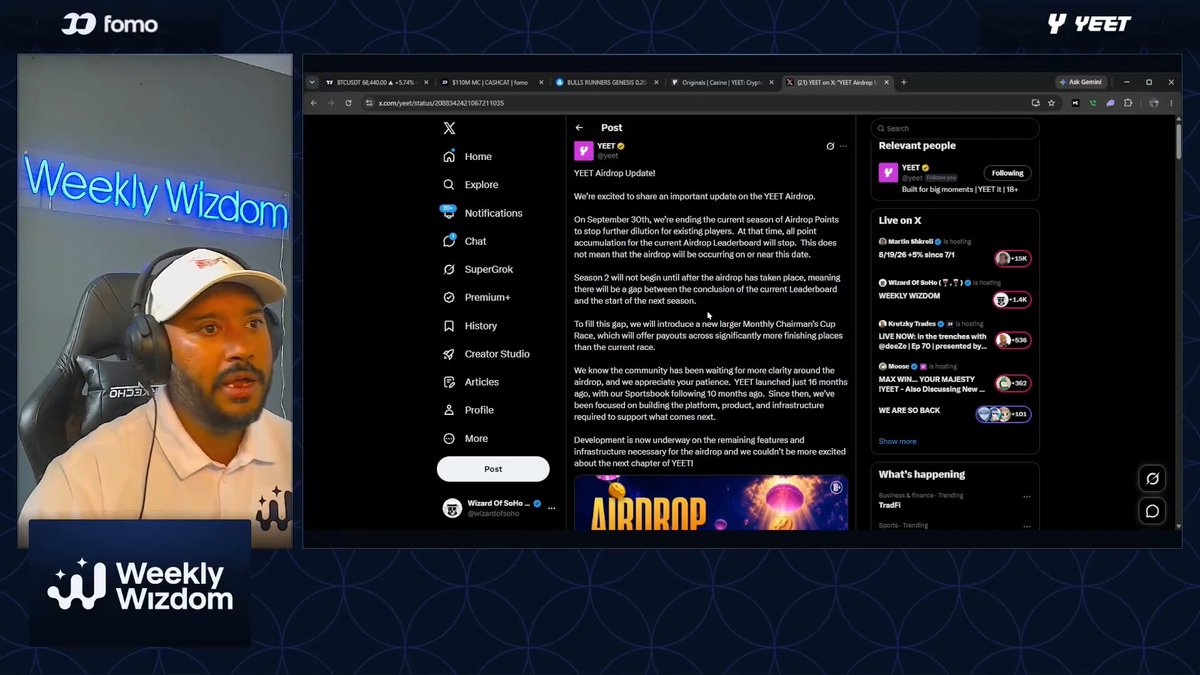This screenshot has height=675, width=1200.
Task: Go to Profile page
Action: (468, 410)
